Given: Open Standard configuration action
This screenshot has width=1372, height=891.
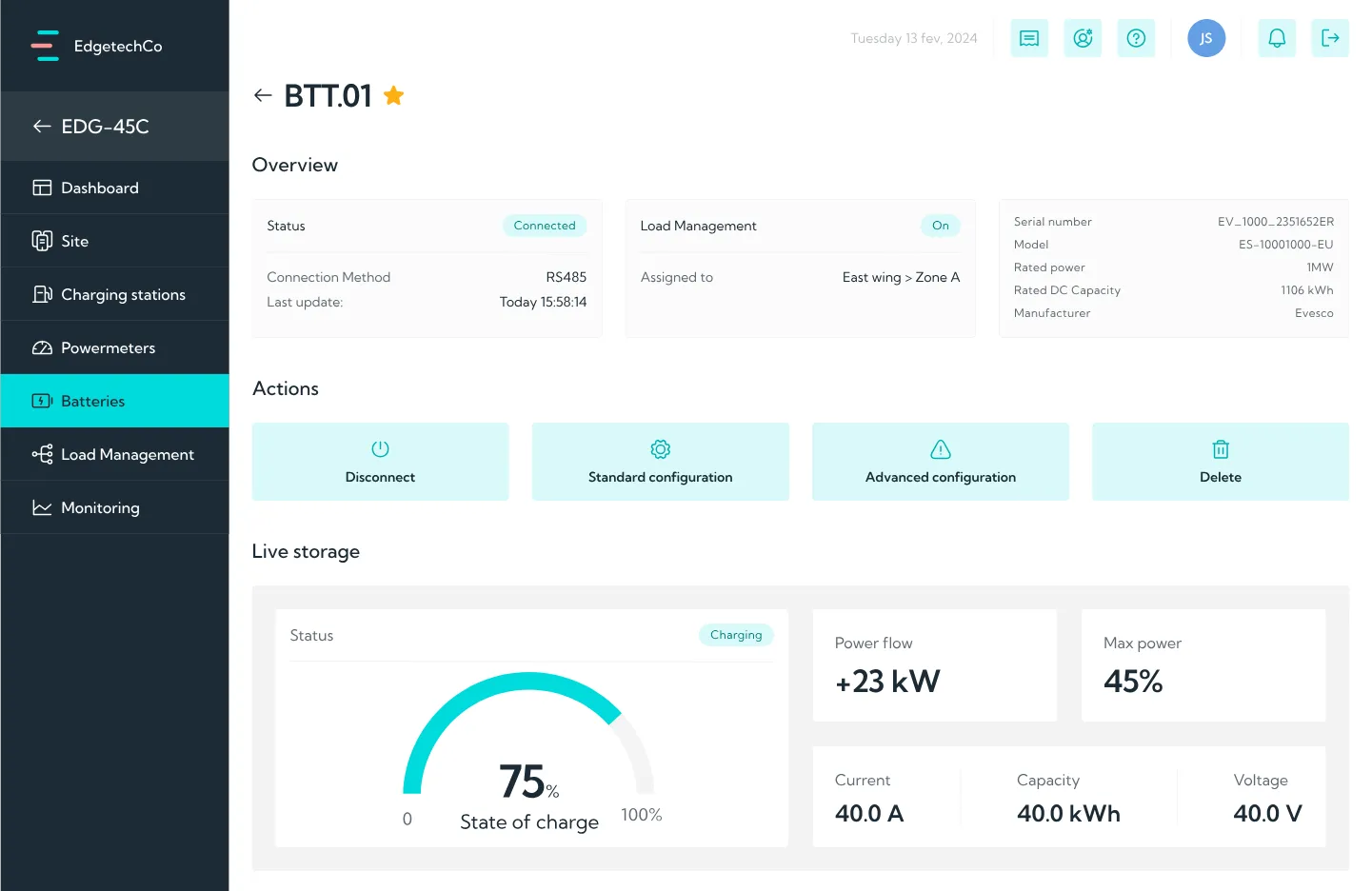Looking at the screenshot, I should point(660,462).
